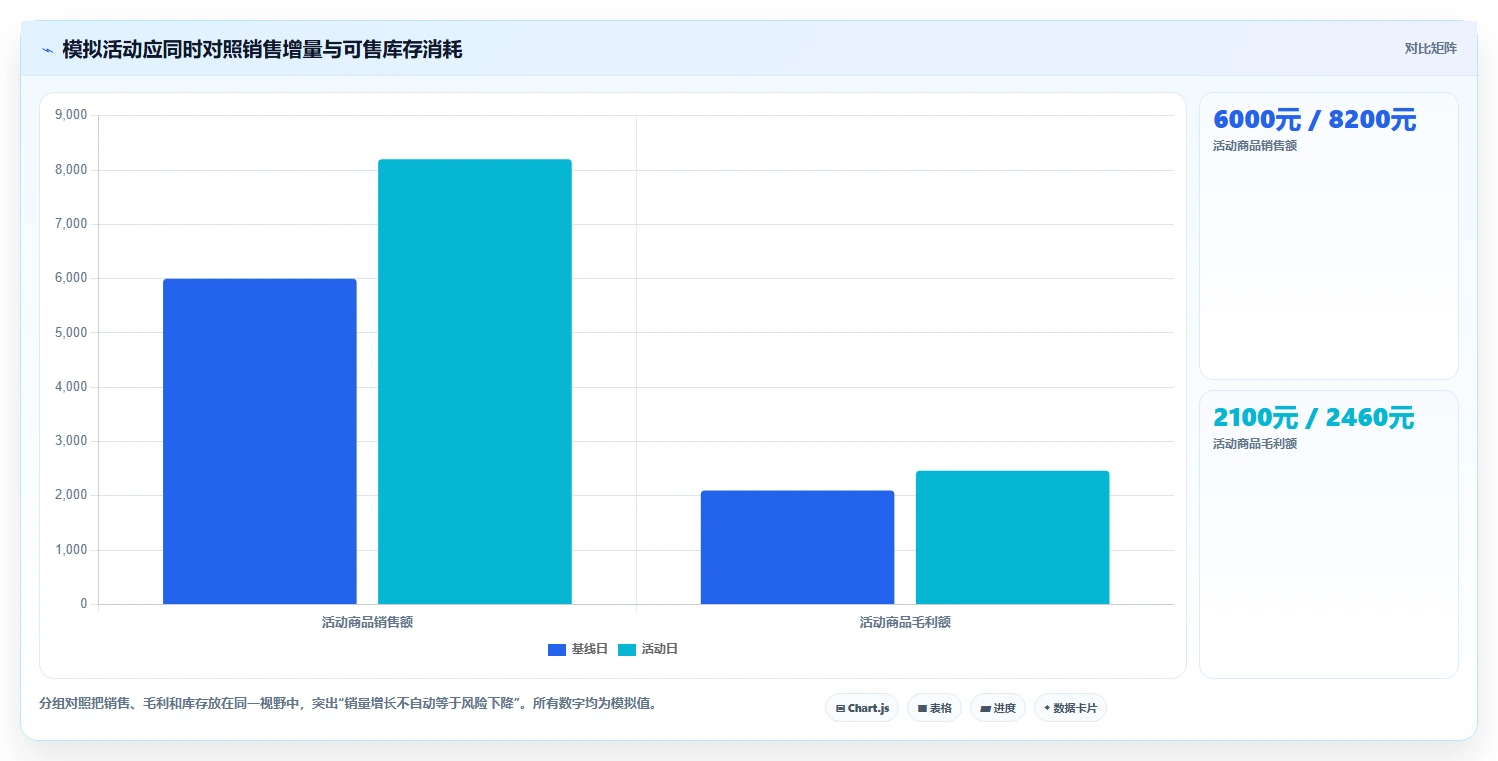This screenshot has width=1498, height=761.
Task: Click the 基线日 bar for 活动商品毛利额
Action: [x=797, y=547]
